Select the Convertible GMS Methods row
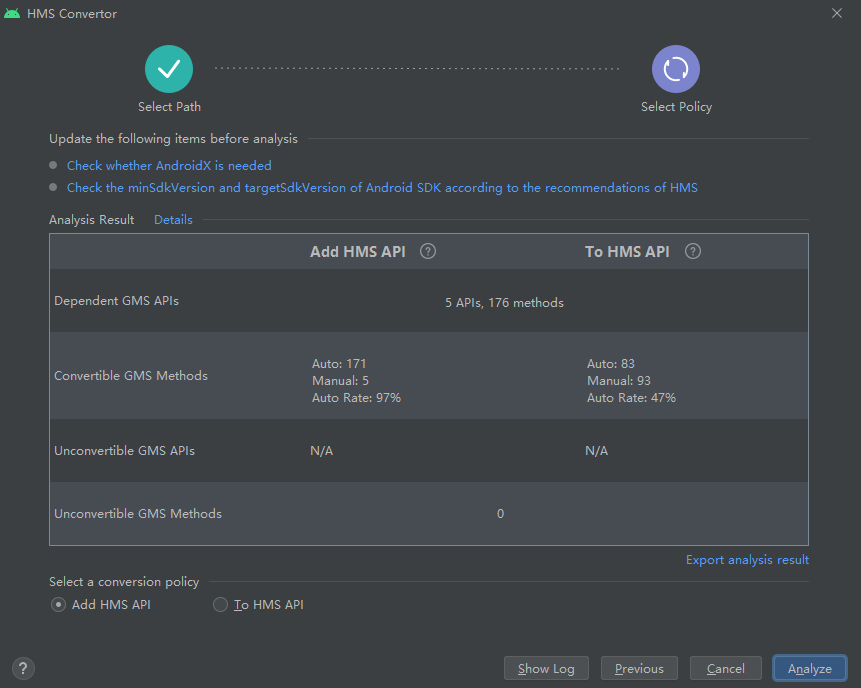The width and height of the screenshot is (861, 688). (x=428, y=376)
